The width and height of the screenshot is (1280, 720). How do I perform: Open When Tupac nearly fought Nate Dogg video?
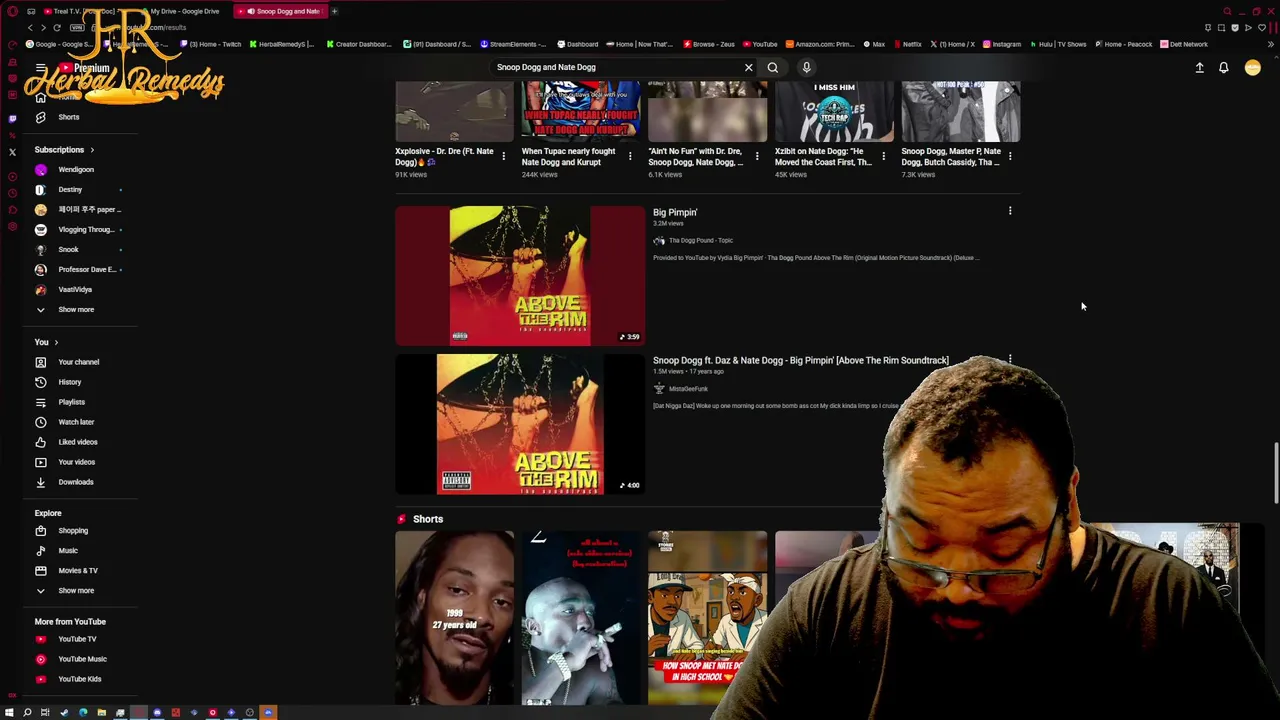pyautogui.click(x=569, y=157)
